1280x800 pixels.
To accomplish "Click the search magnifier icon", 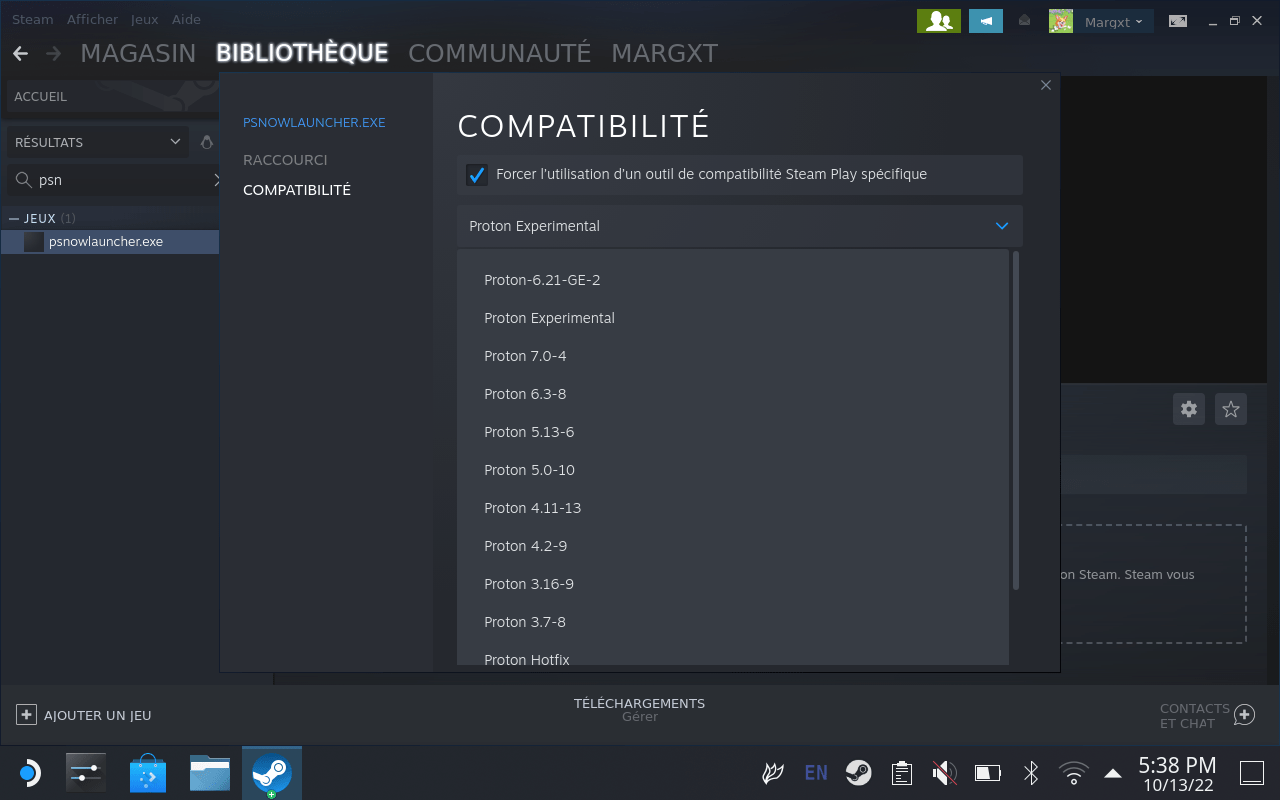I will pos(22,180).
